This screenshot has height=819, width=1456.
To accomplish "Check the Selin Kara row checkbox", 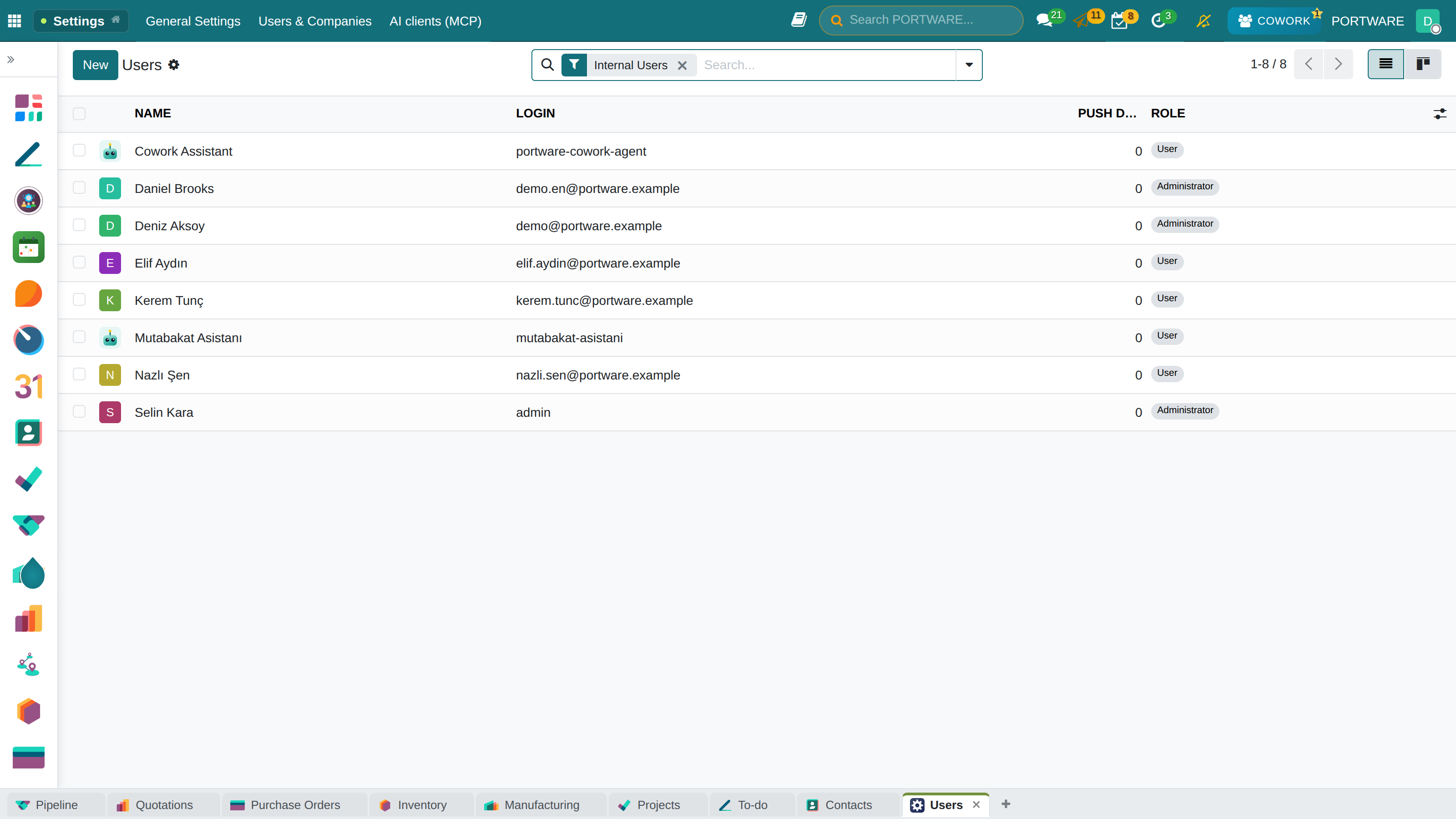I will click(79, 411).
